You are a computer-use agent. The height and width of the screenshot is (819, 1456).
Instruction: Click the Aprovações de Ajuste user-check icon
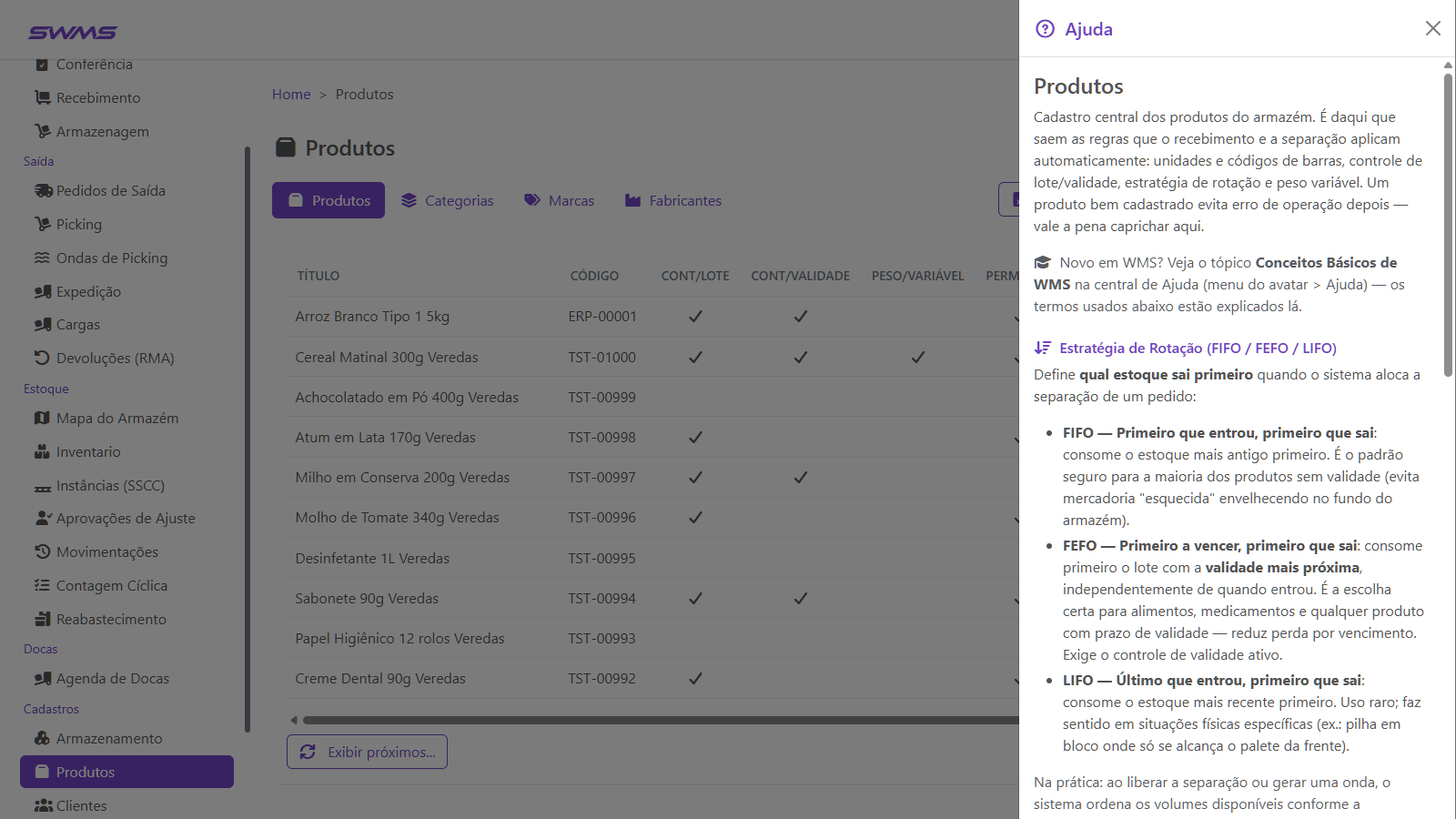44,518
